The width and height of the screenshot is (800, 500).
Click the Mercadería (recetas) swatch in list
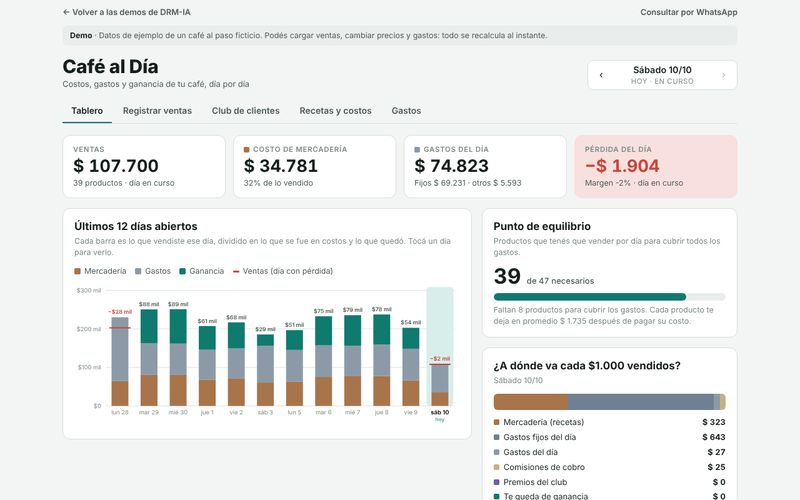[496, 422]
